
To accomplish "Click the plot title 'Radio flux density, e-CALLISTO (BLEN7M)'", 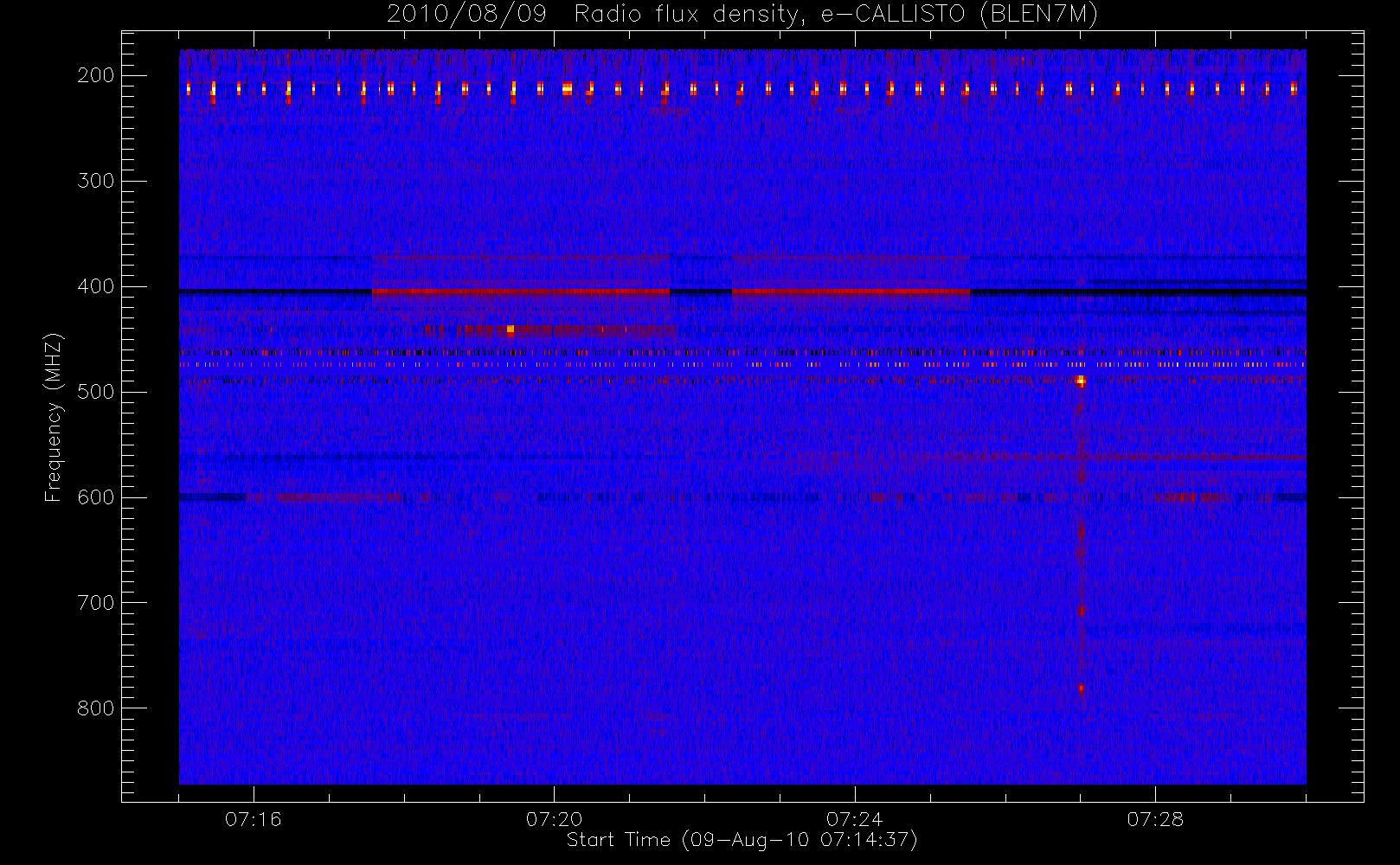I will coord(836,15).
